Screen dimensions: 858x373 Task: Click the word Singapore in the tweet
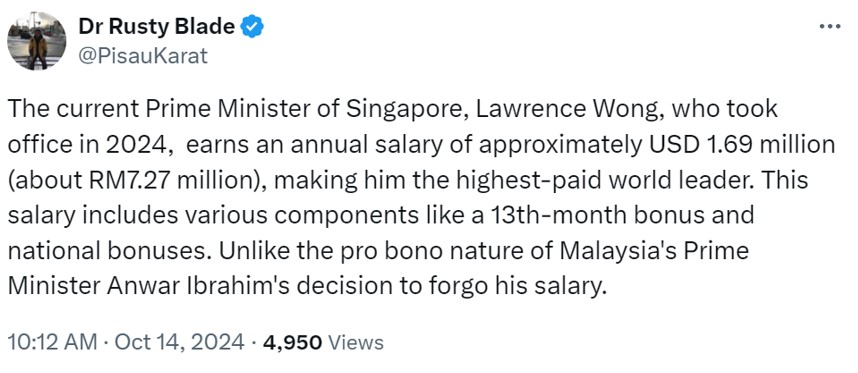(405, 110)
